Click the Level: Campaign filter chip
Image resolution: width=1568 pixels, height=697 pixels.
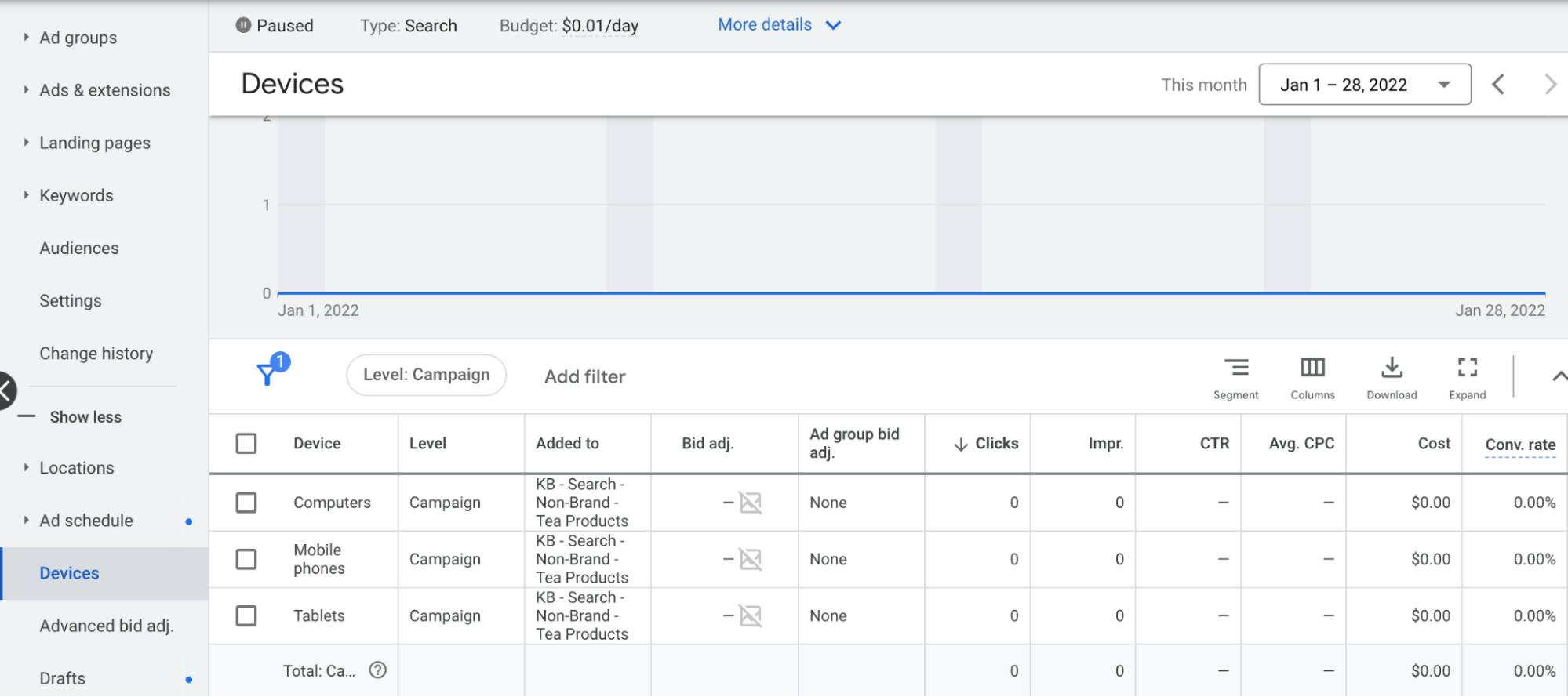[x=426, y=375]
